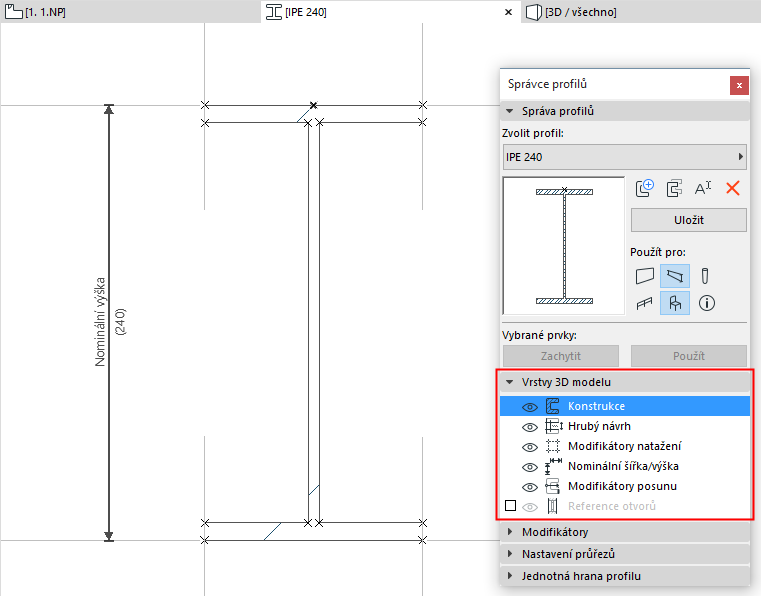Select the Konstrukce layer row
This screenshot has height=596, width=761.
click(x=625, y=406)
